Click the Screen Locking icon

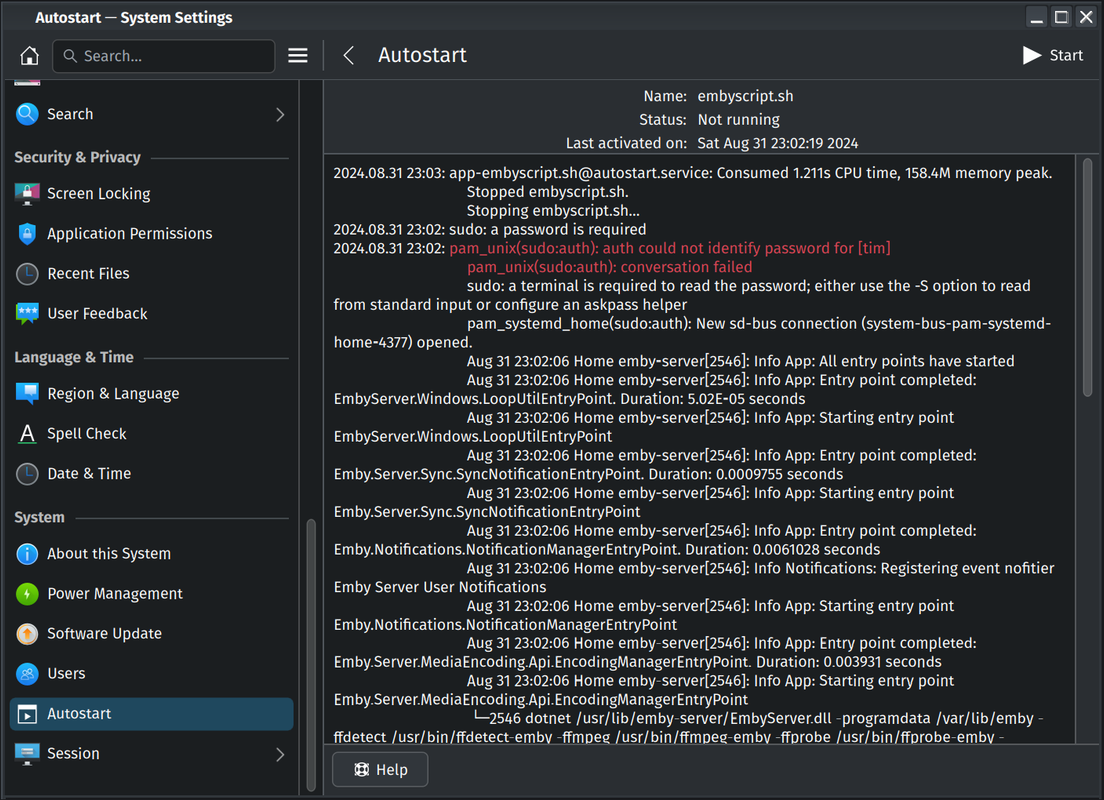27,194
